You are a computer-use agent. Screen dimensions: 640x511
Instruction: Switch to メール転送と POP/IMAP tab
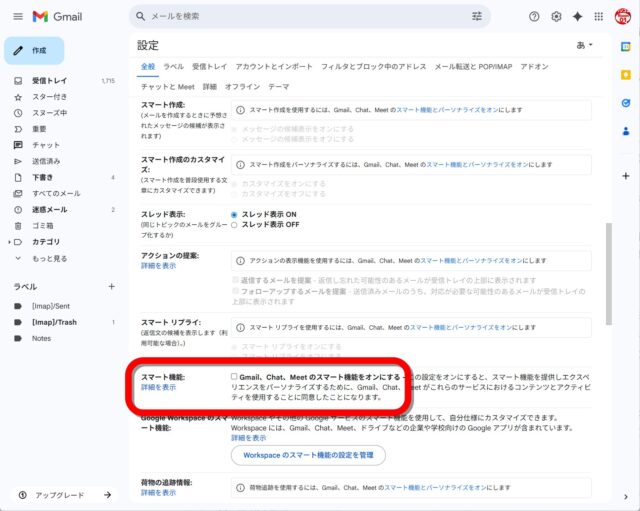[473, 67]
